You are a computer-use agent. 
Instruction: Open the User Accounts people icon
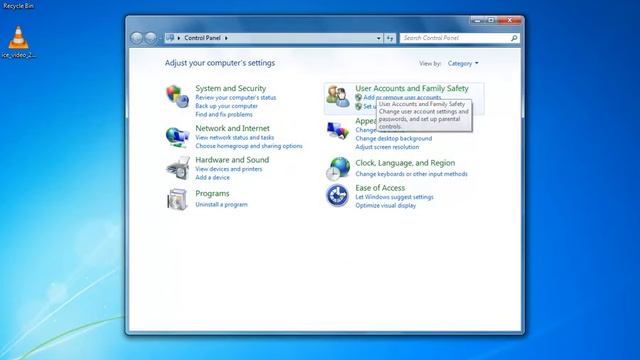click(338, 97)
